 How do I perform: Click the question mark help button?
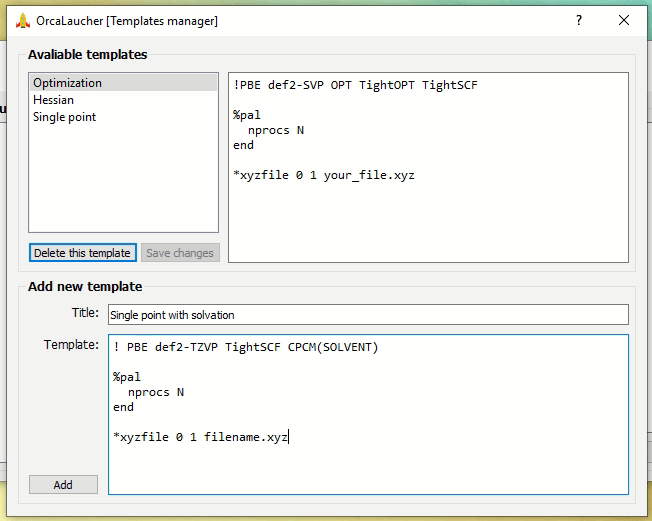(579, 20)
